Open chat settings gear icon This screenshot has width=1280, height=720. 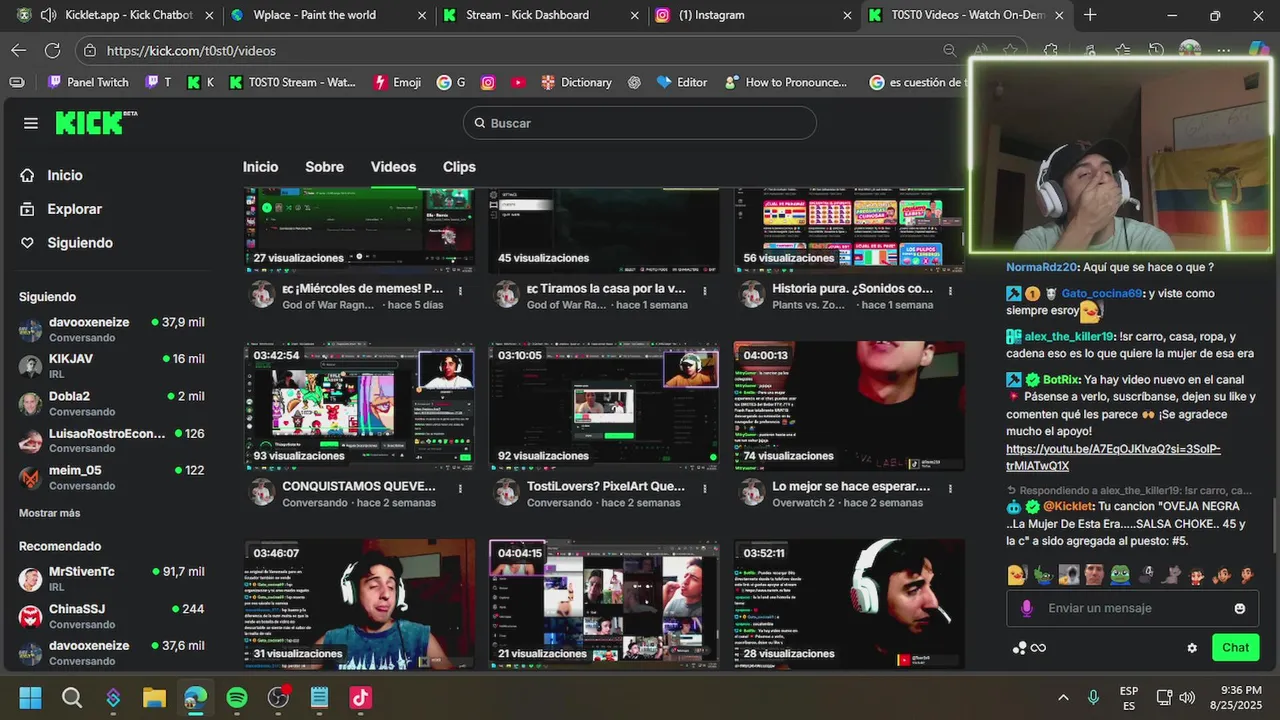coord(1192,648)
